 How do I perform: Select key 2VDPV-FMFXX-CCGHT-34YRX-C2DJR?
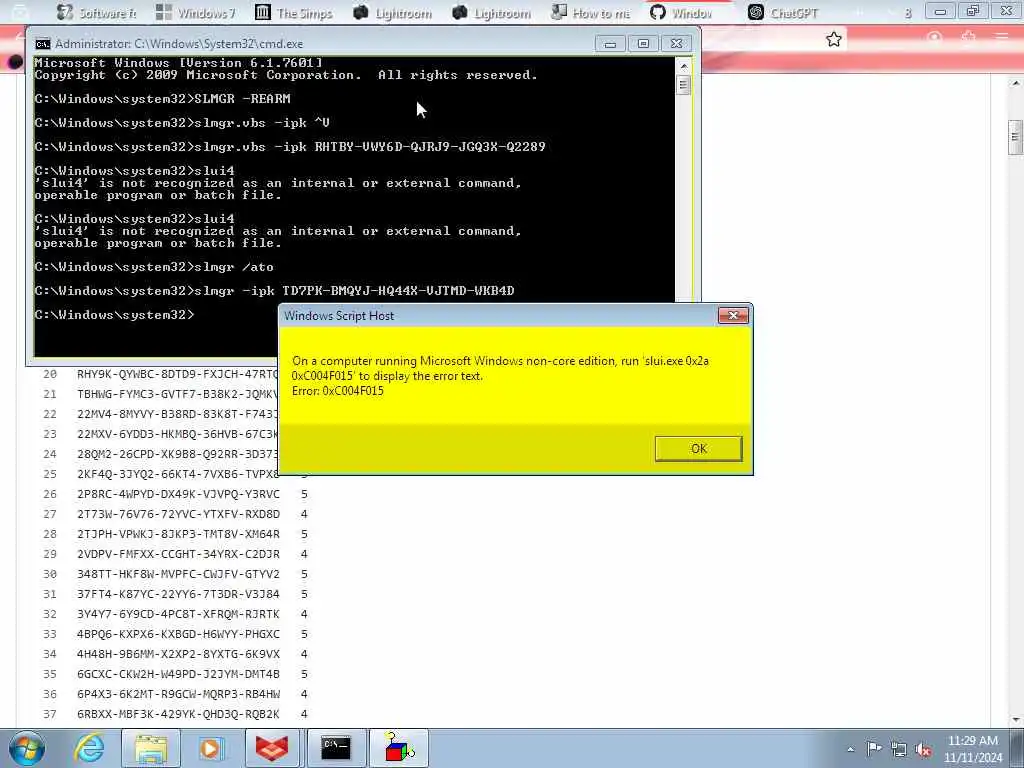tap(178, 554)
